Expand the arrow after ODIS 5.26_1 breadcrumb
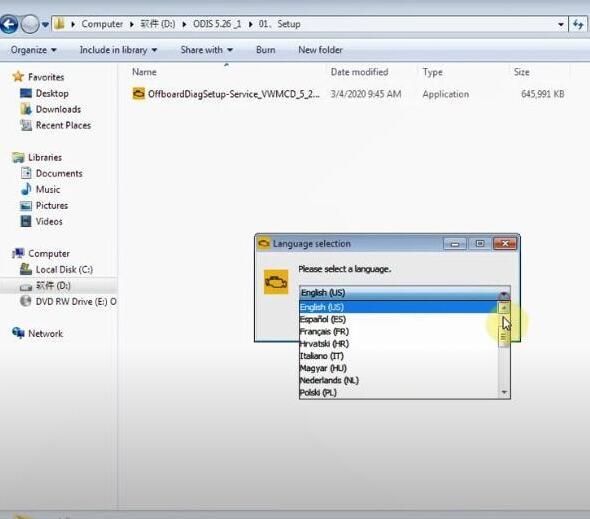The height and width of the screenshot is (519, 590). click(250, 24)
